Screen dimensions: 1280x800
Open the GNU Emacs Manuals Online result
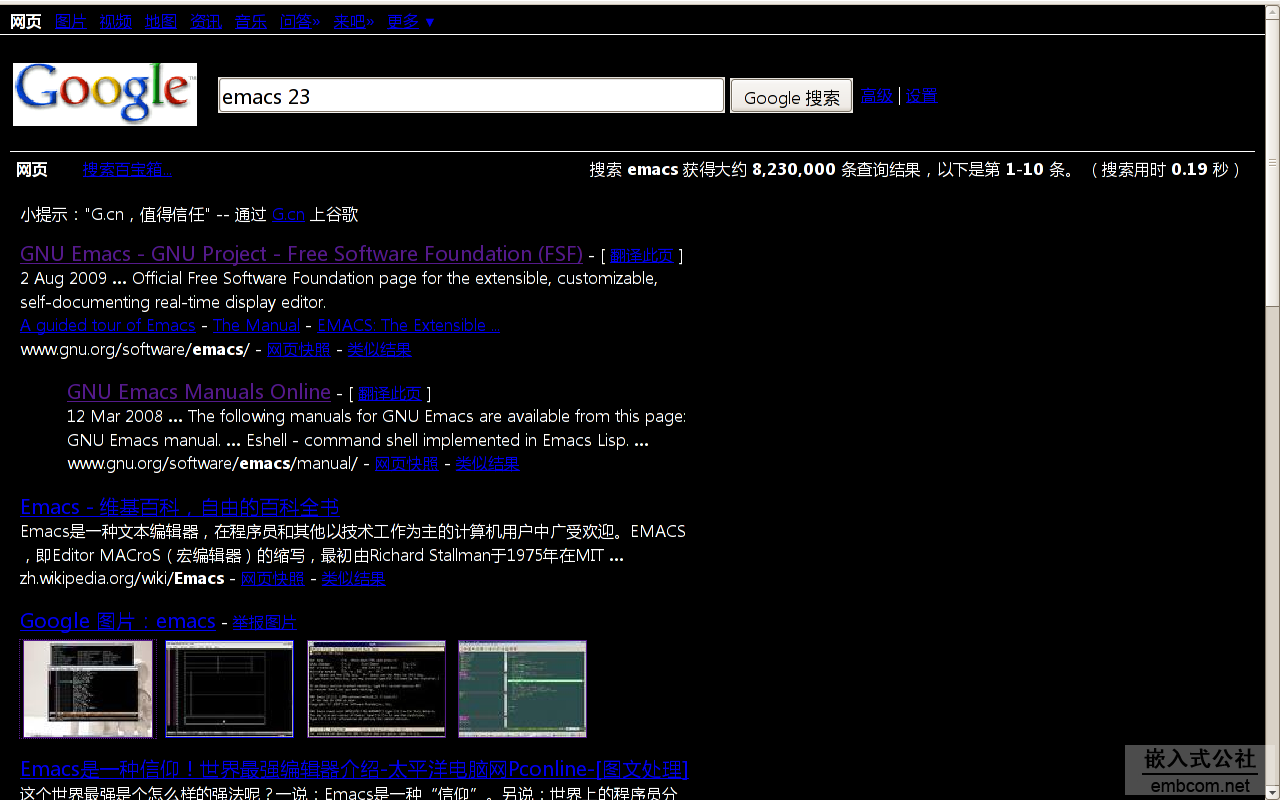(199, 392)
